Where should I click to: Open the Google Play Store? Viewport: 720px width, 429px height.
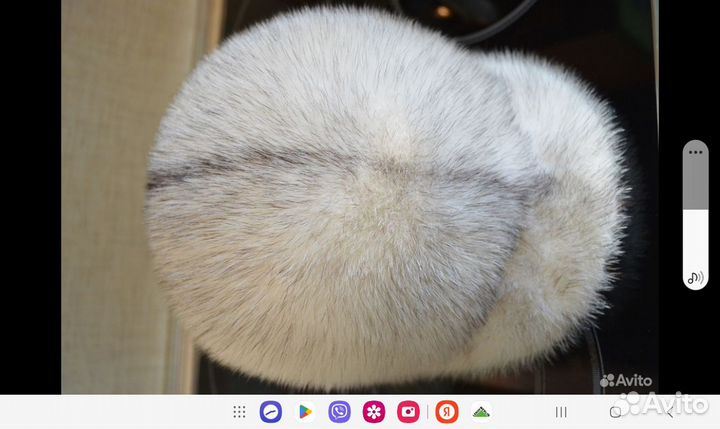[x=305, y=412]
